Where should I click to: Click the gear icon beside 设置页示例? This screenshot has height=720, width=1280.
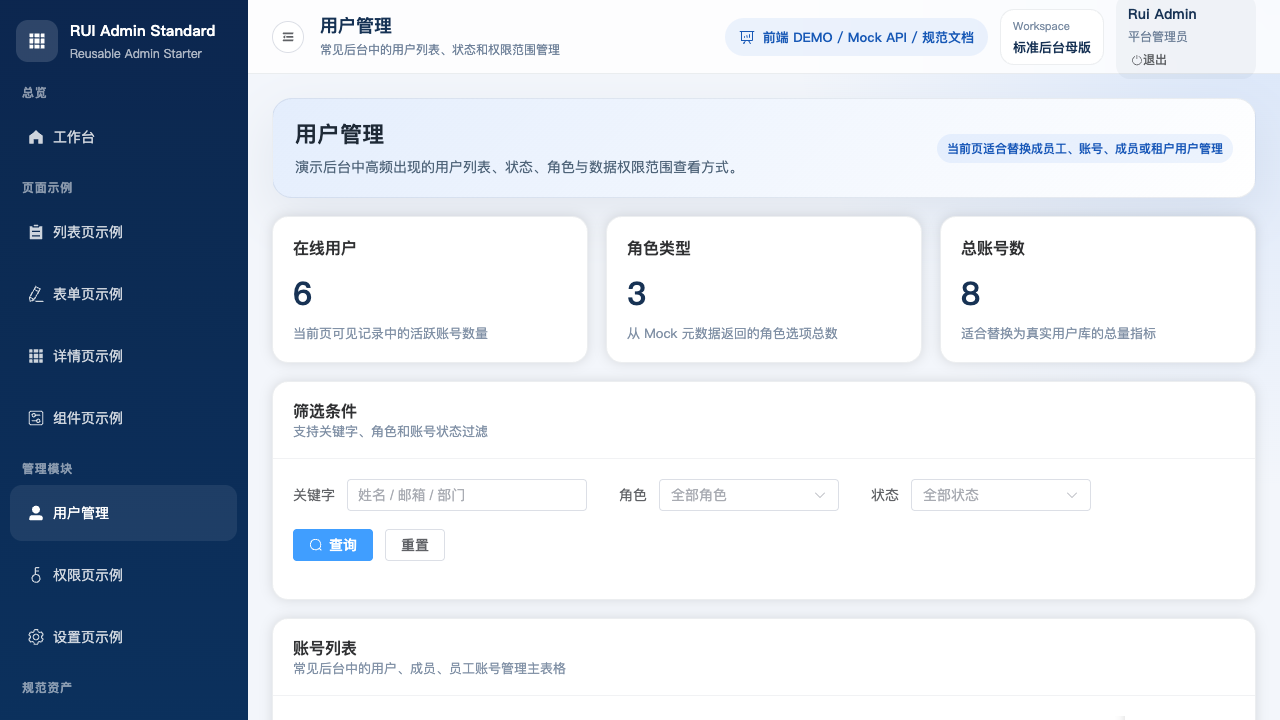point(36,637)
